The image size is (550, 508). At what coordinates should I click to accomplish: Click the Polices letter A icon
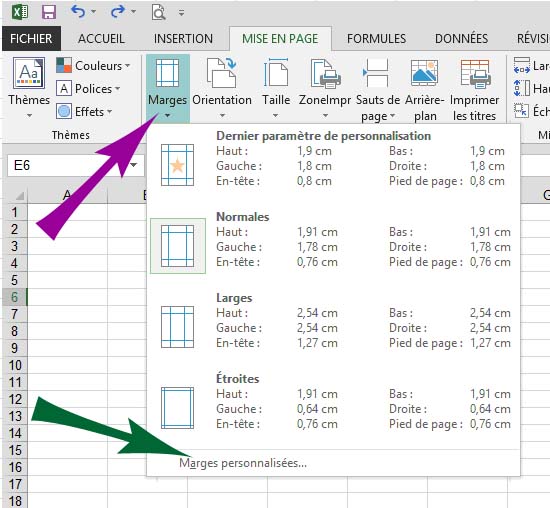pos(64,88)
